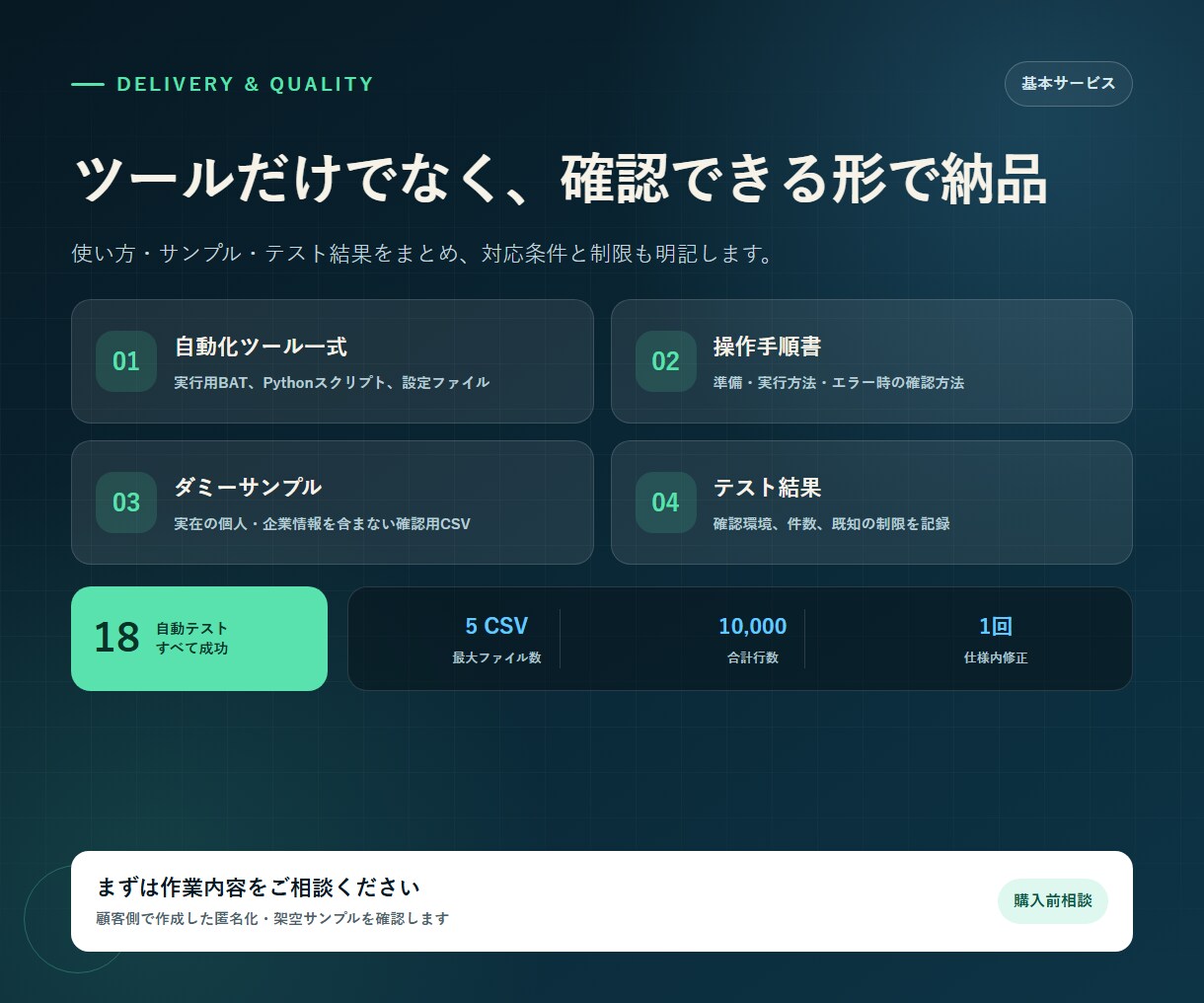This screenshot has width=1204, height=1003.
Task: Click the 03 number badge
Action: [x=126, y=502]
